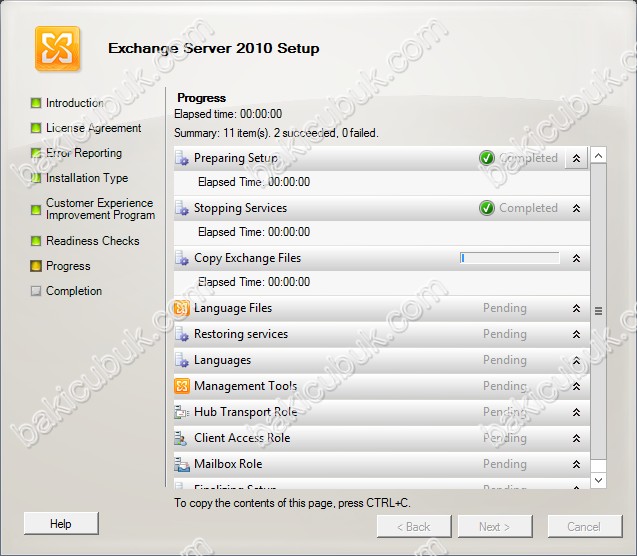
Task: Click the Hub Transport Role row label
Action: 245,412
